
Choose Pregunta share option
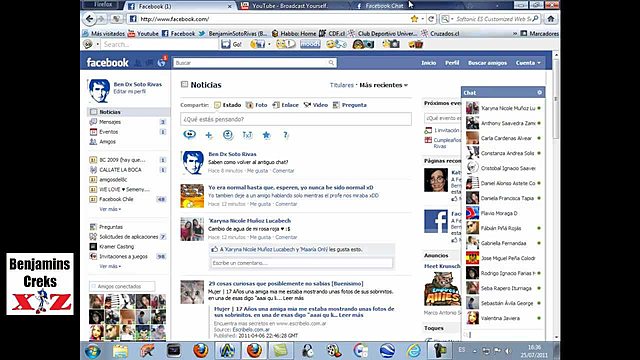tap(350, 105)
